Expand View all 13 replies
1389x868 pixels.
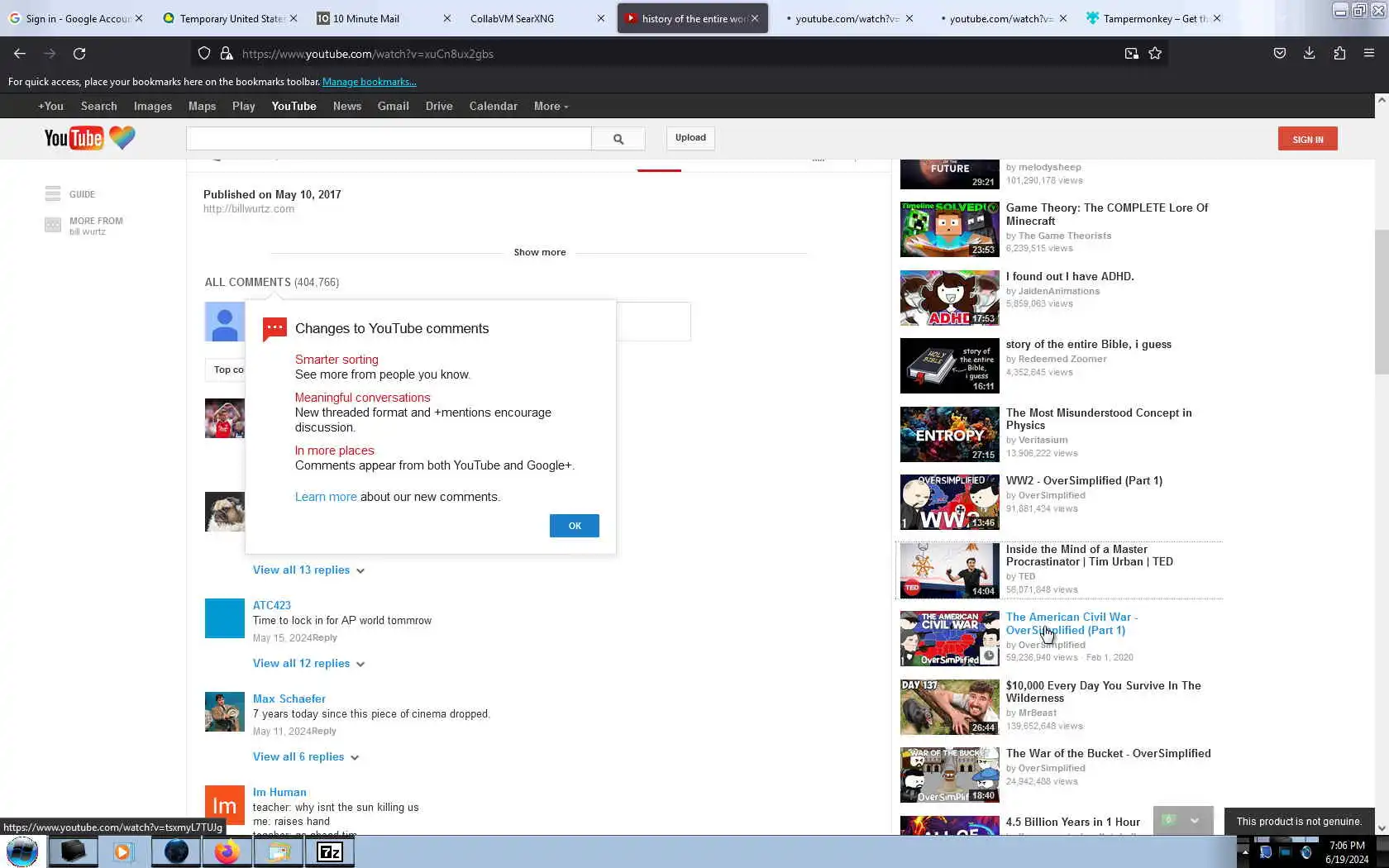click(308, 570)
